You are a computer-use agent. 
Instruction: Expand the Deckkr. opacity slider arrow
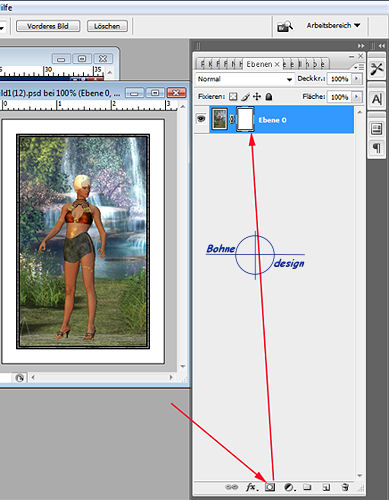coord(357,79)
